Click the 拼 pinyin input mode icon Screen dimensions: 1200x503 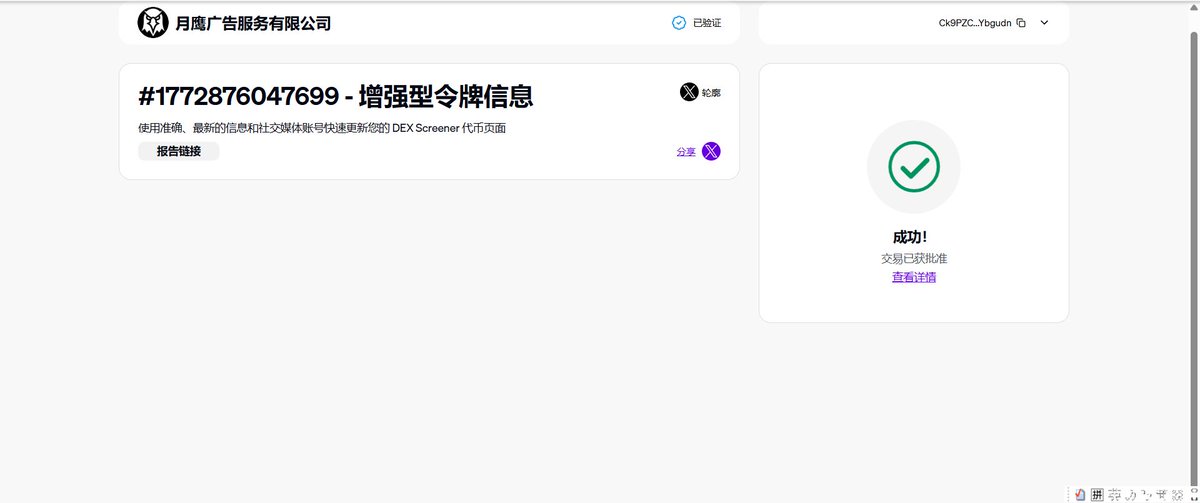(1098, 494)
